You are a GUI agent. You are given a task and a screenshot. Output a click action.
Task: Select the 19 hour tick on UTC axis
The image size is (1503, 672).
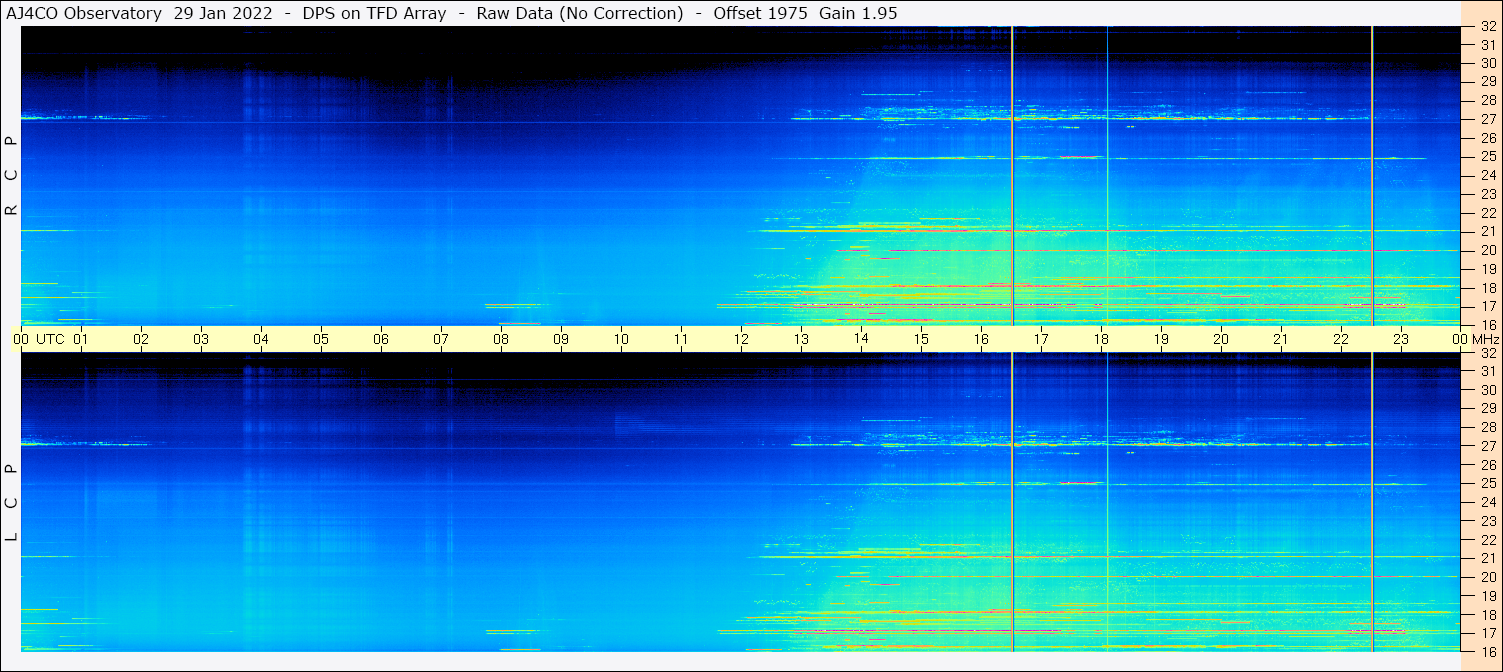point(1161,339)
